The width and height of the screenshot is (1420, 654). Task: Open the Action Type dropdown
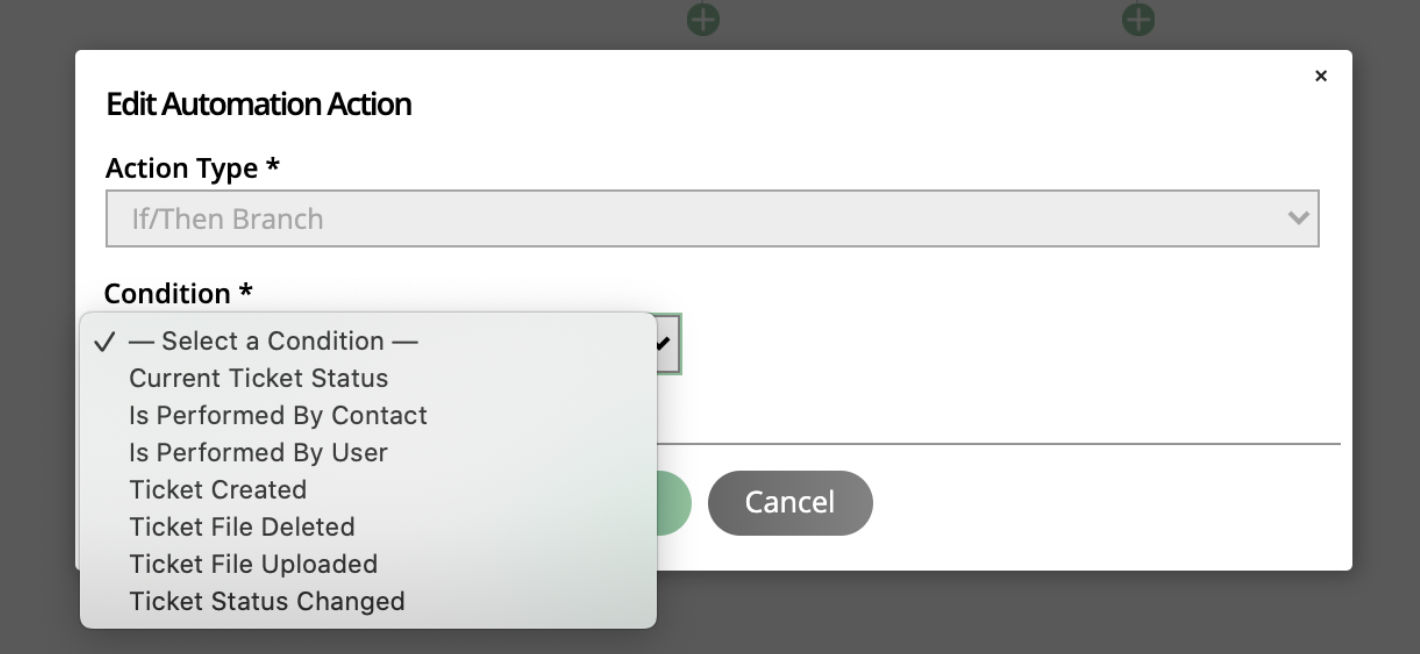[711, 218]
